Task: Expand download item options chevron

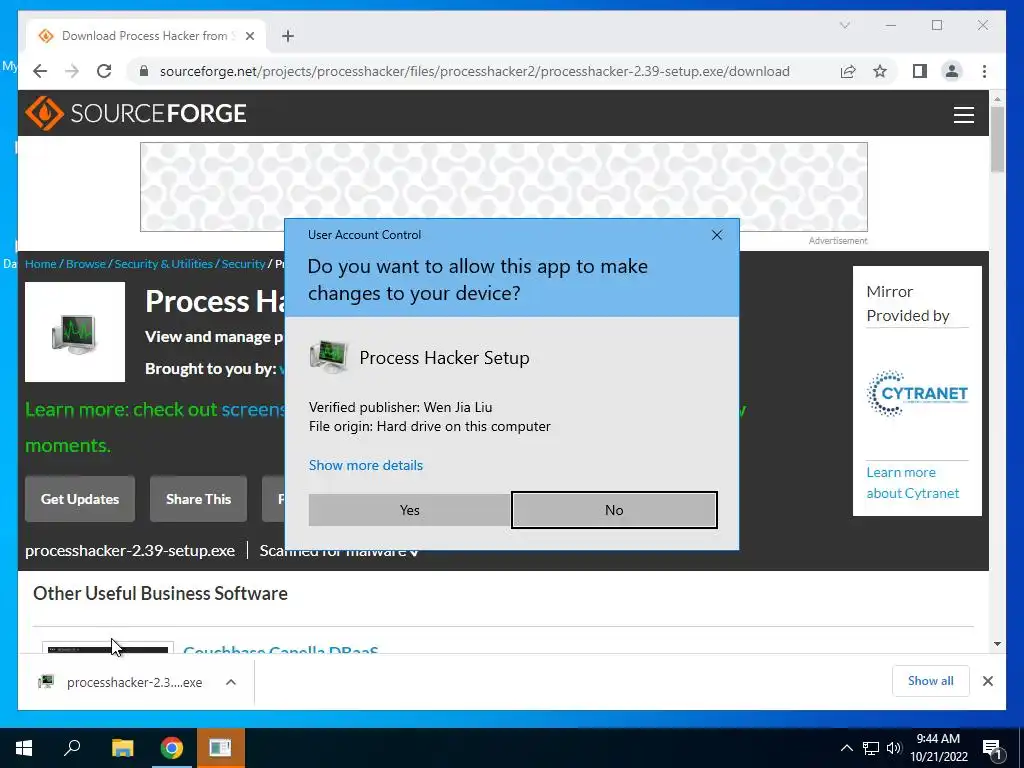Action: 231,682
